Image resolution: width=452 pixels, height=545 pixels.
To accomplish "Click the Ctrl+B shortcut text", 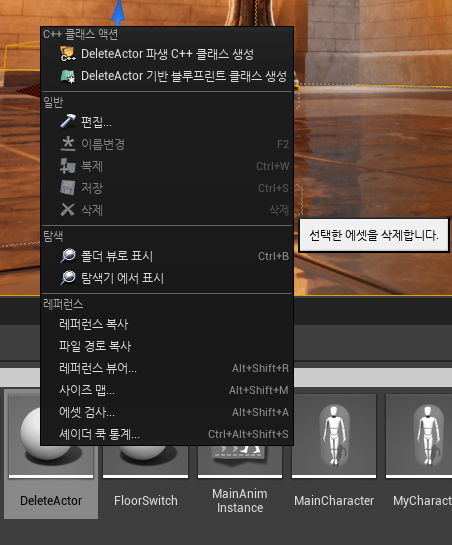I will (273, 256).
